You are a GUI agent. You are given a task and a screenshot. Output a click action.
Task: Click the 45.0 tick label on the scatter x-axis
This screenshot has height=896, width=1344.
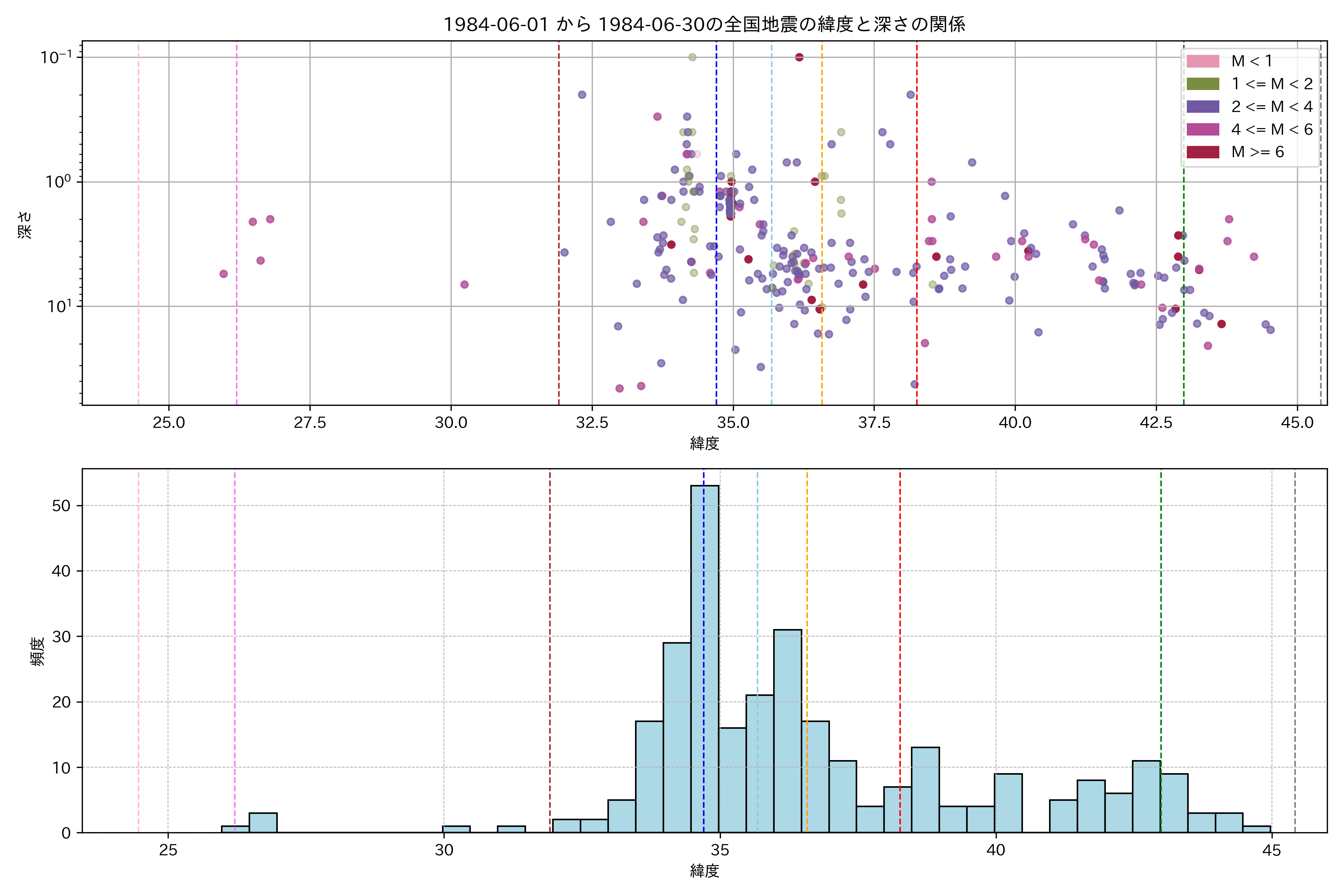[x=1297, y=423]
